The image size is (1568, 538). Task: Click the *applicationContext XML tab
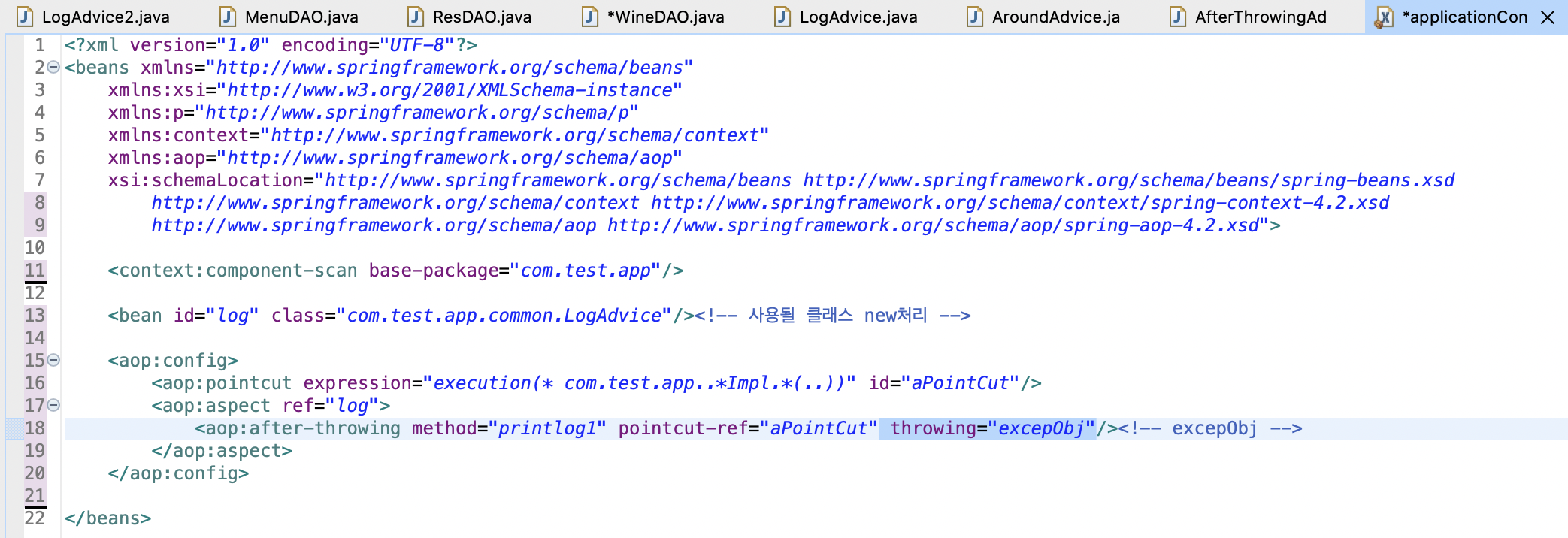1464,17
